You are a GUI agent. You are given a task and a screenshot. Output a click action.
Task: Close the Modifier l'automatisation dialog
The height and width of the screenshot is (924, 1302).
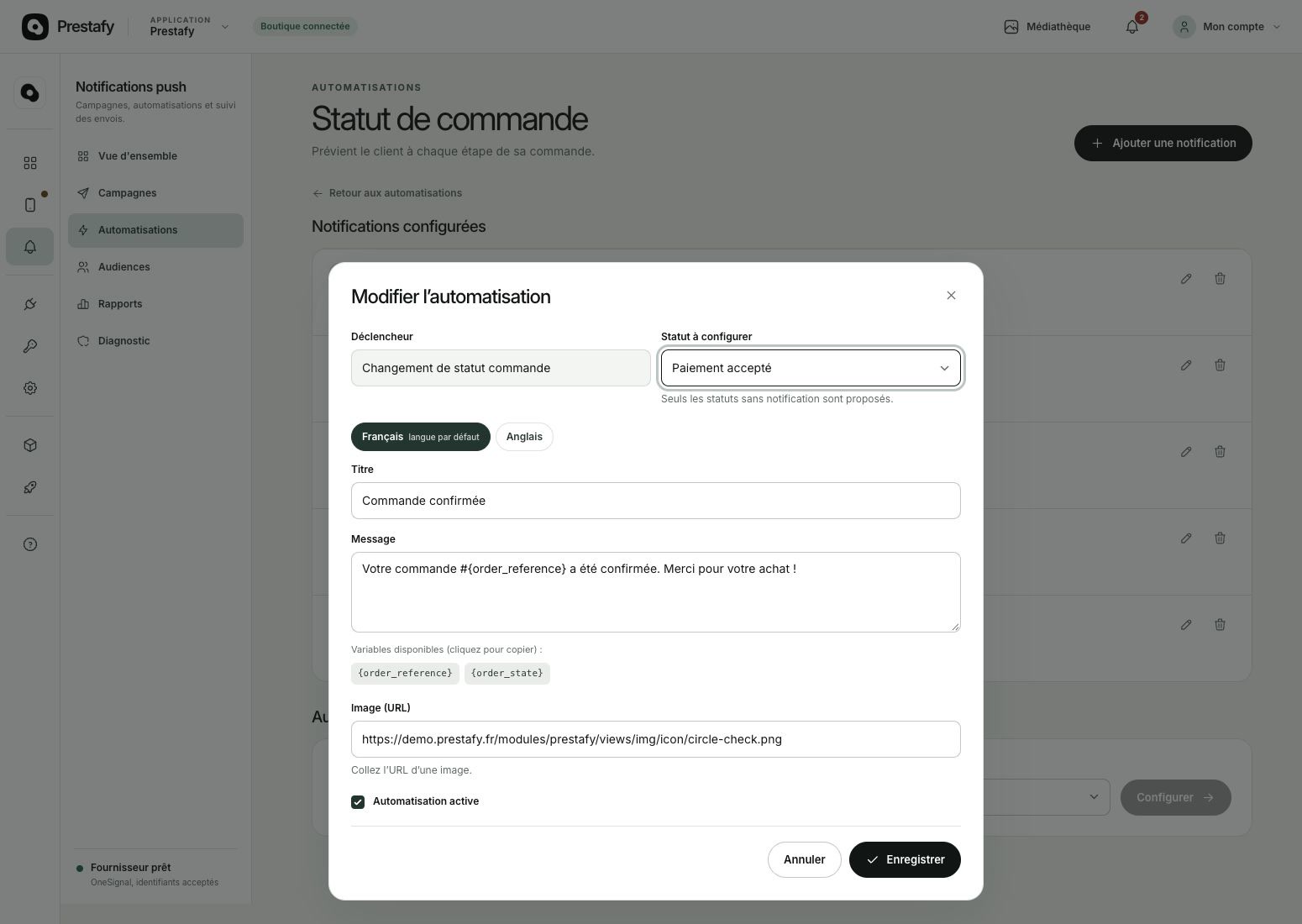(951, 296)
